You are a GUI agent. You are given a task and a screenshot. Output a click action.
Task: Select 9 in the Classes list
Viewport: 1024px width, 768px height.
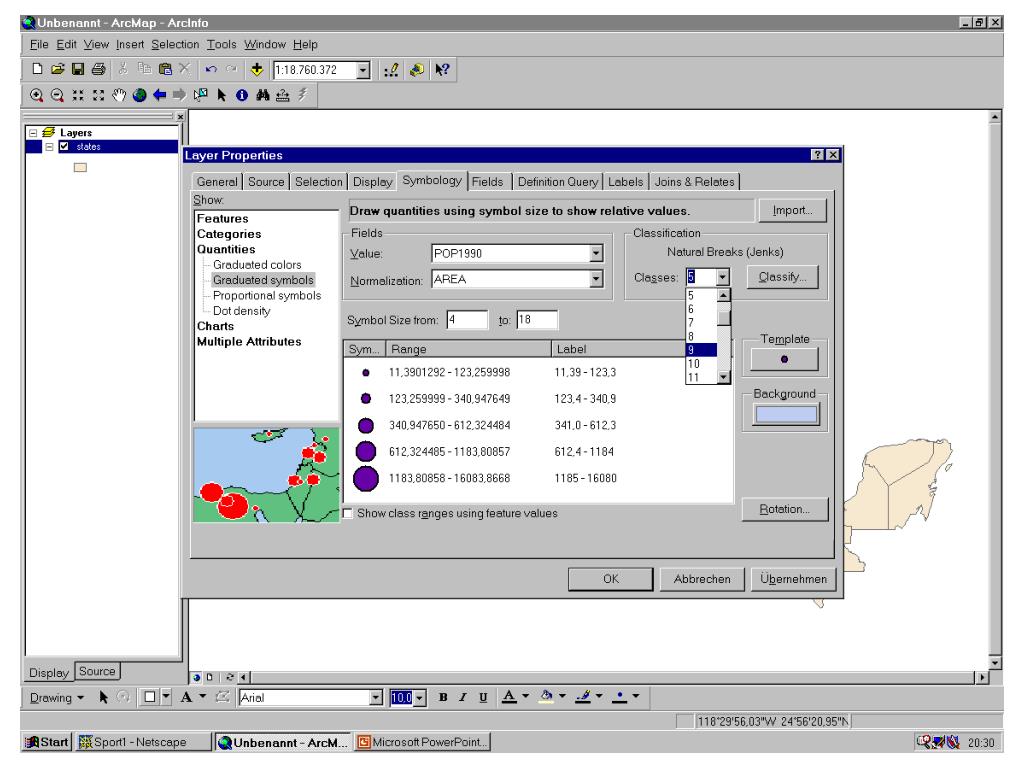701,350
